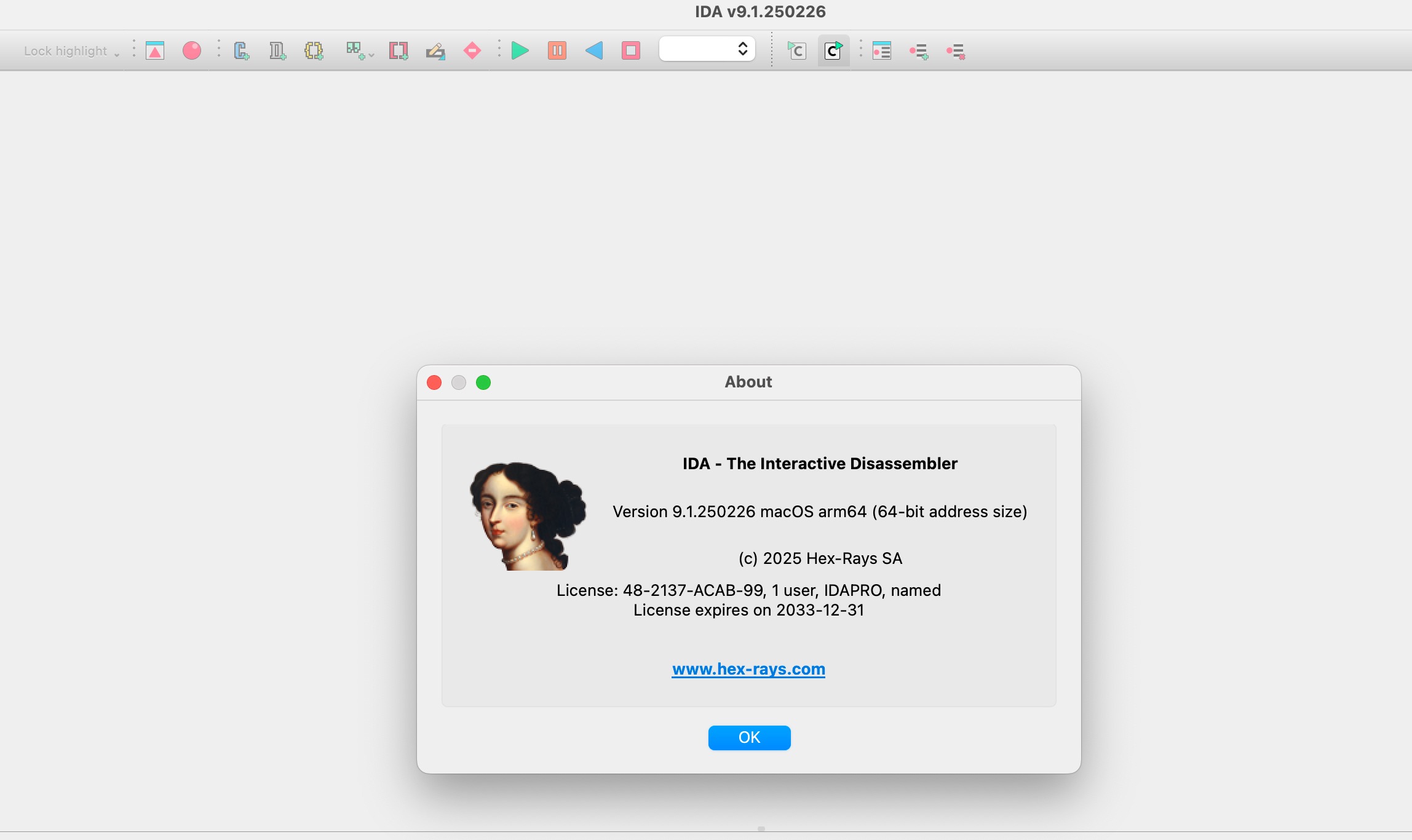The image size is (1412, 840).
Task: Click the blue C insert-code toolbar icon
Action: [241, 50]
